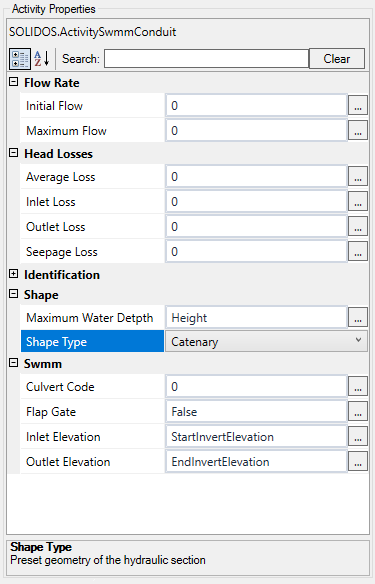
Task: Click the Search input field
Action: tap(206, 58)
